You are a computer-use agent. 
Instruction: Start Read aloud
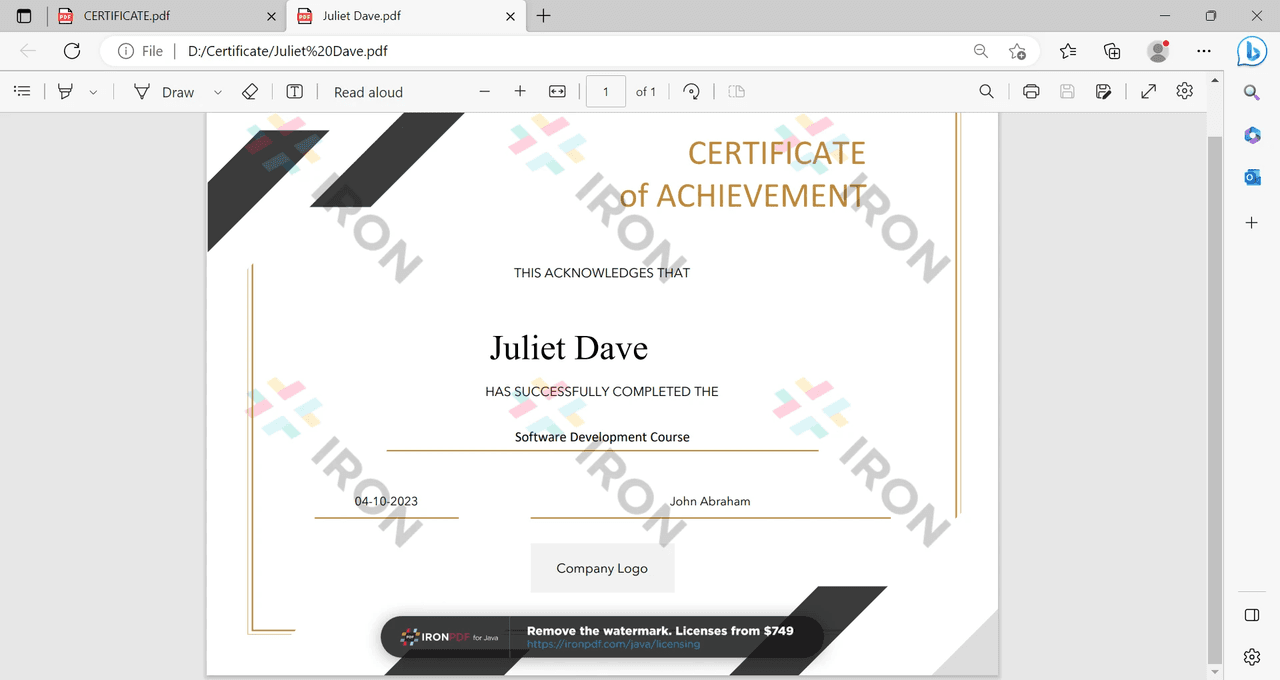pos(368,92)
